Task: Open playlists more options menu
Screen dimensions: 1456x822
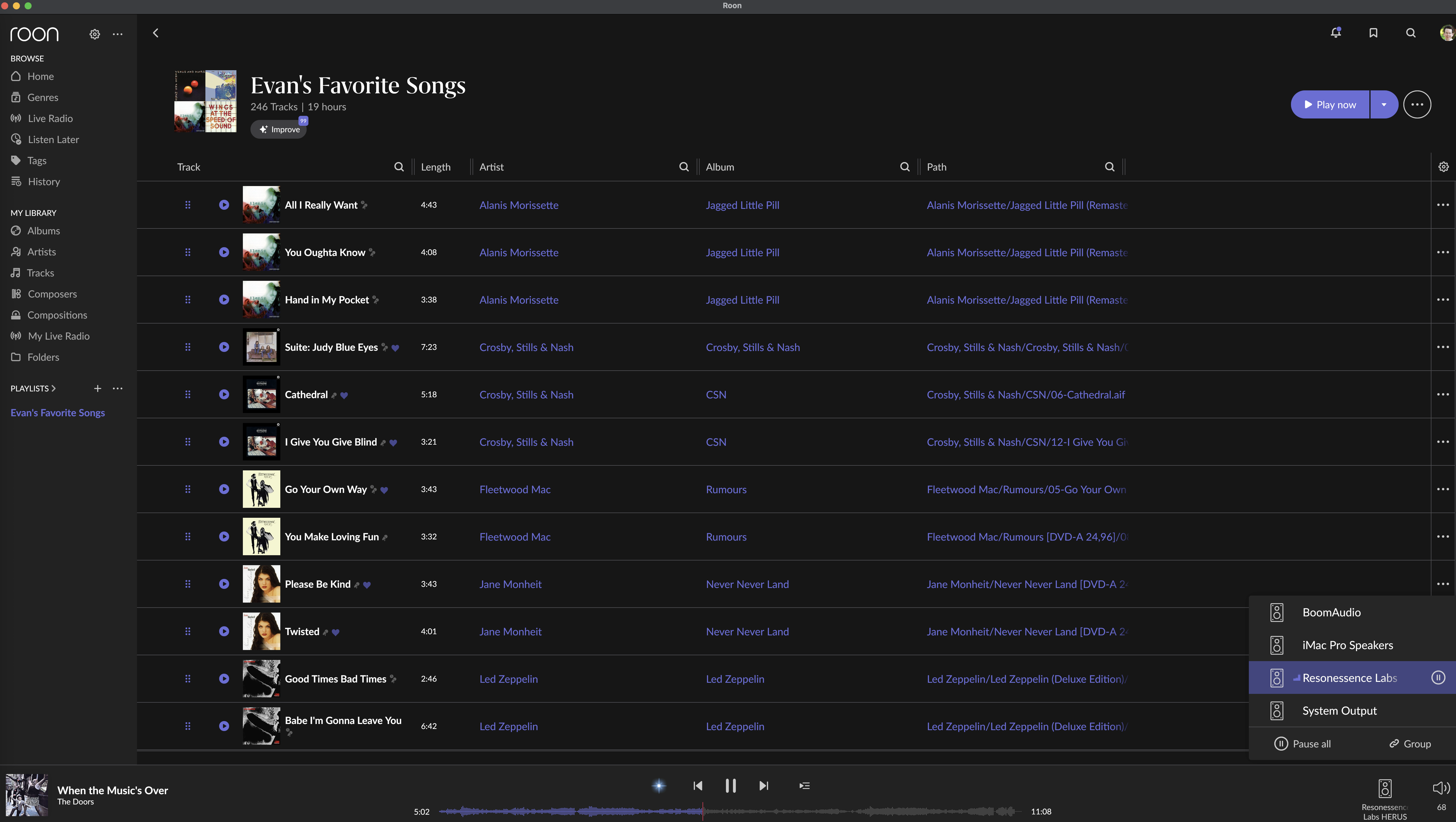Action: (118, 389)
